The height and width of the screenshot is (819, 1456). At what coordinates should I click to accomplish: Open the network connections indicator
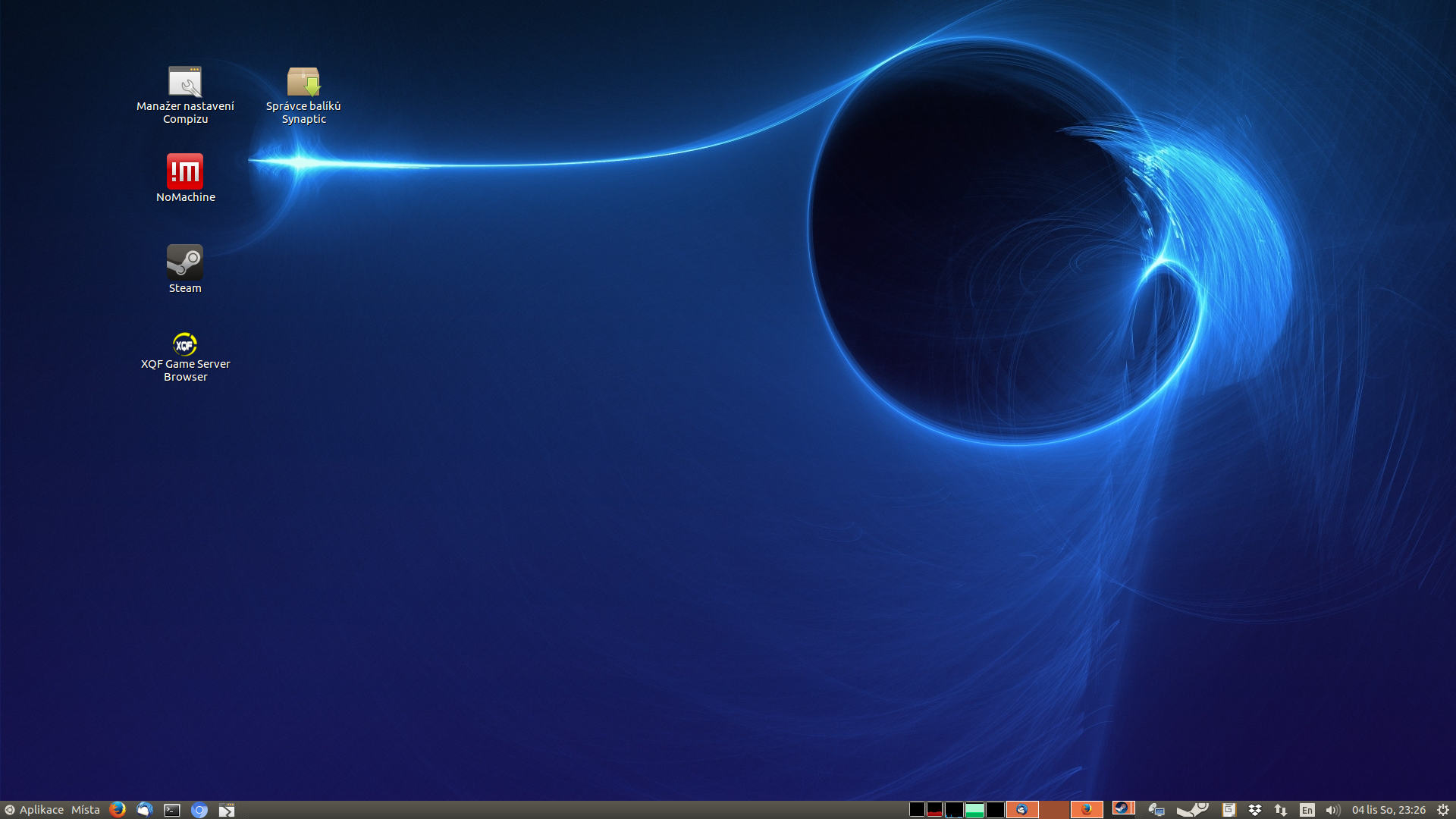tap(1281, 810)
